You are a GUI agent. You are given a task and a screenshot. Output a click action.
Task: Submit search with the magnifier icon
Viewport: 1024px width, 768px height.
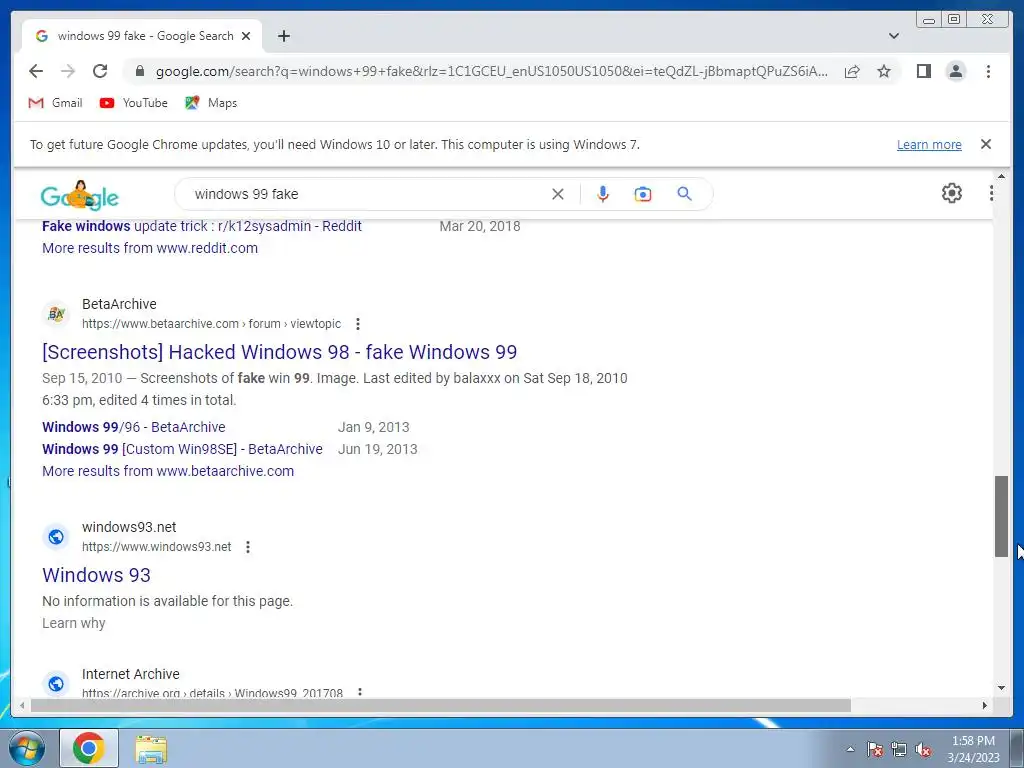684,194
